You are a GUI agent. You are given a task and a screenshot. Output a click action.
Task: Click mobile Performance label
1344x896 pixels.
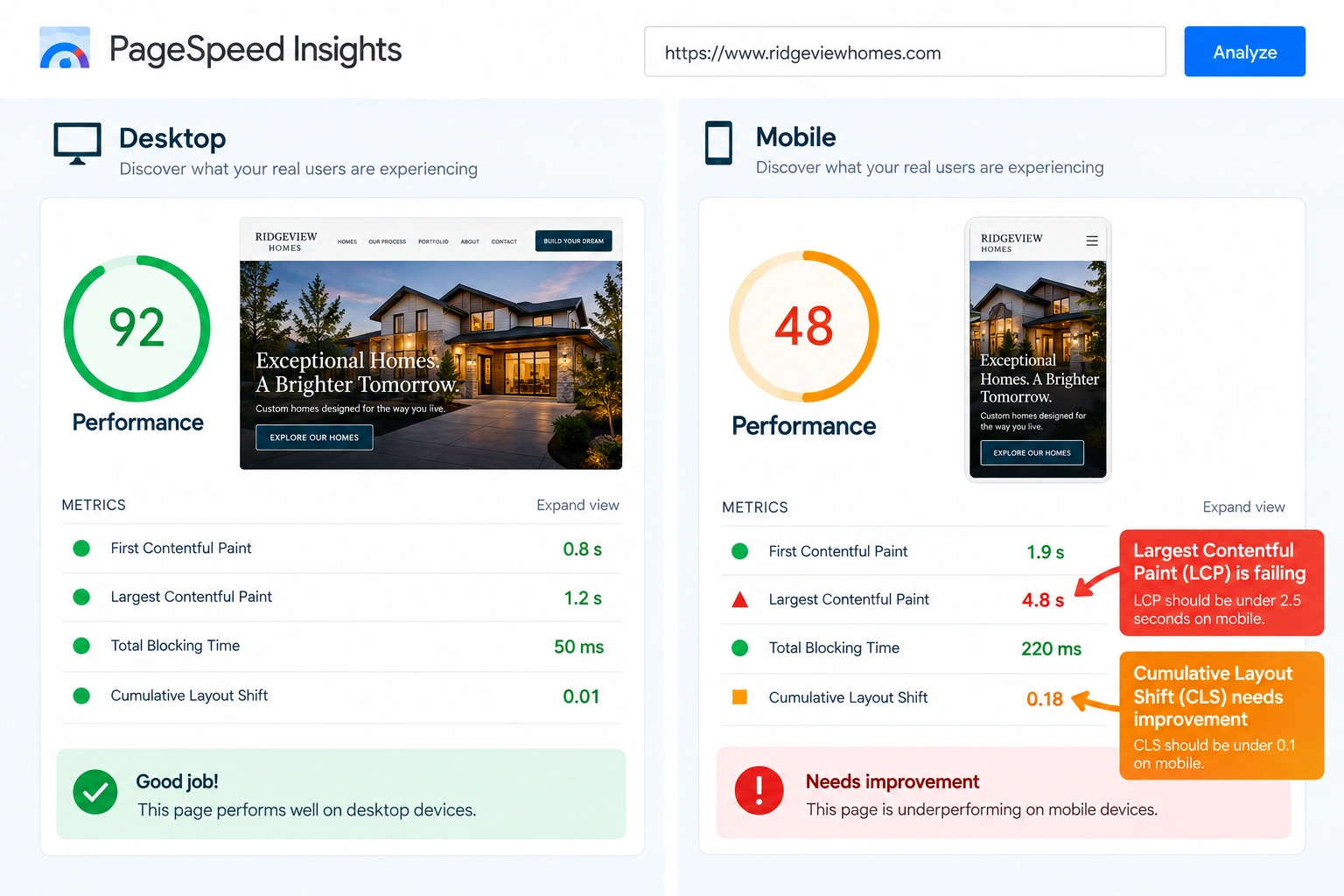point(803,426)
